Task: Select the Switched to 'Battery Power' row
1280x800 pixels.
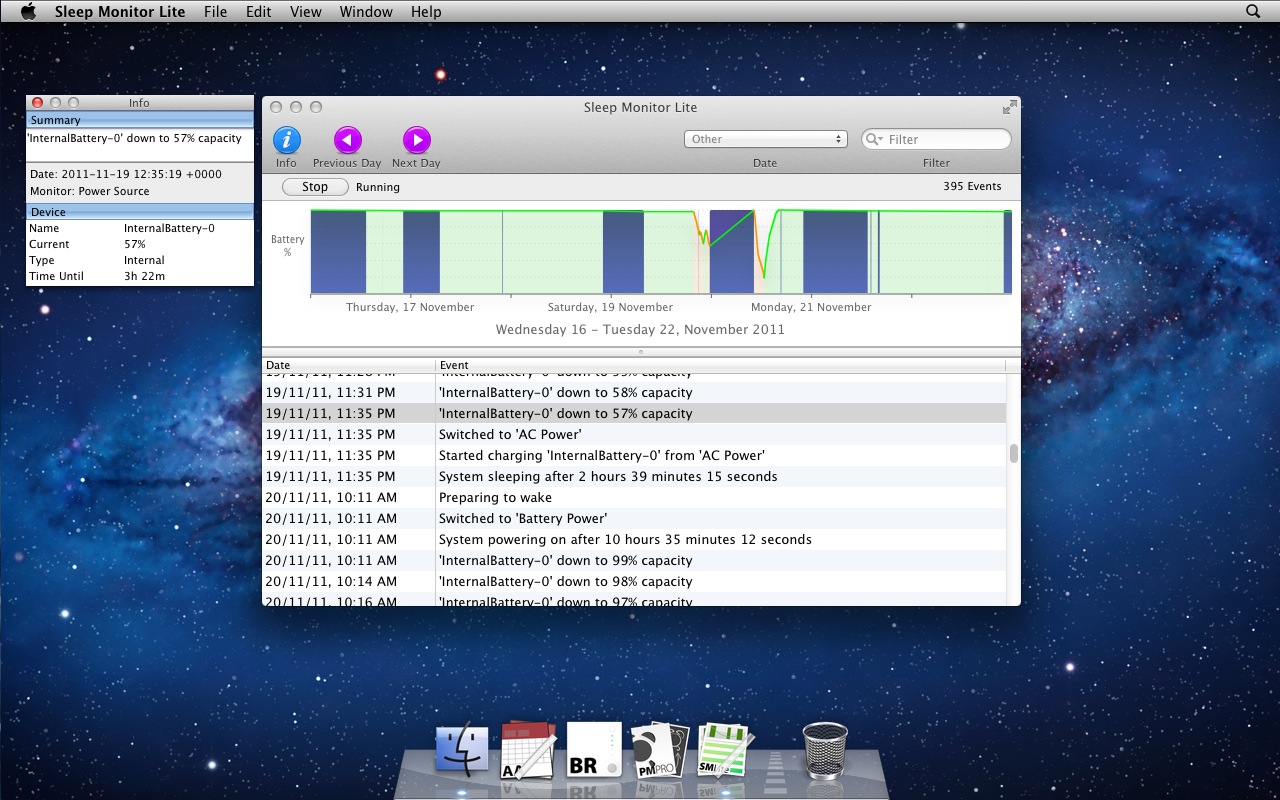Action: coord(634,518)
